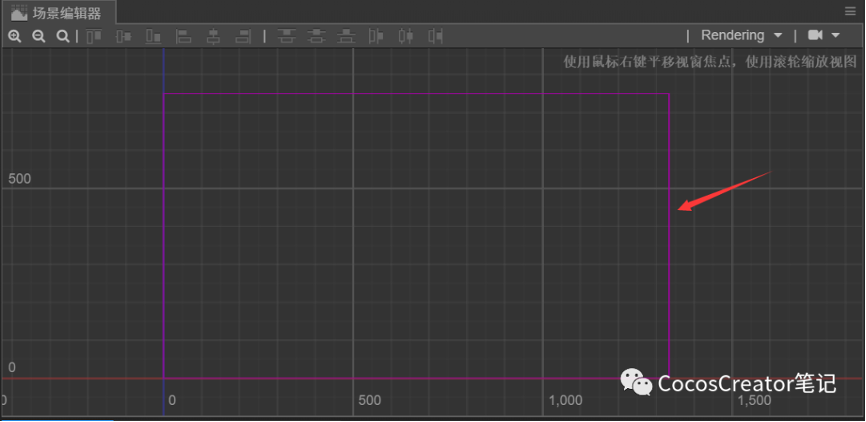This screenshot has height=422, width=866.
Task: Click the align top edges icon
Action: click(x=94, y=36)
